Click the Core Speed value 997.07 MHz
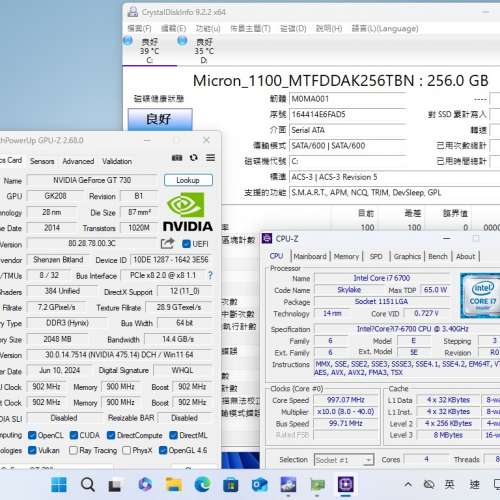This screenshot has height=500, width=500. coord(346,400)
